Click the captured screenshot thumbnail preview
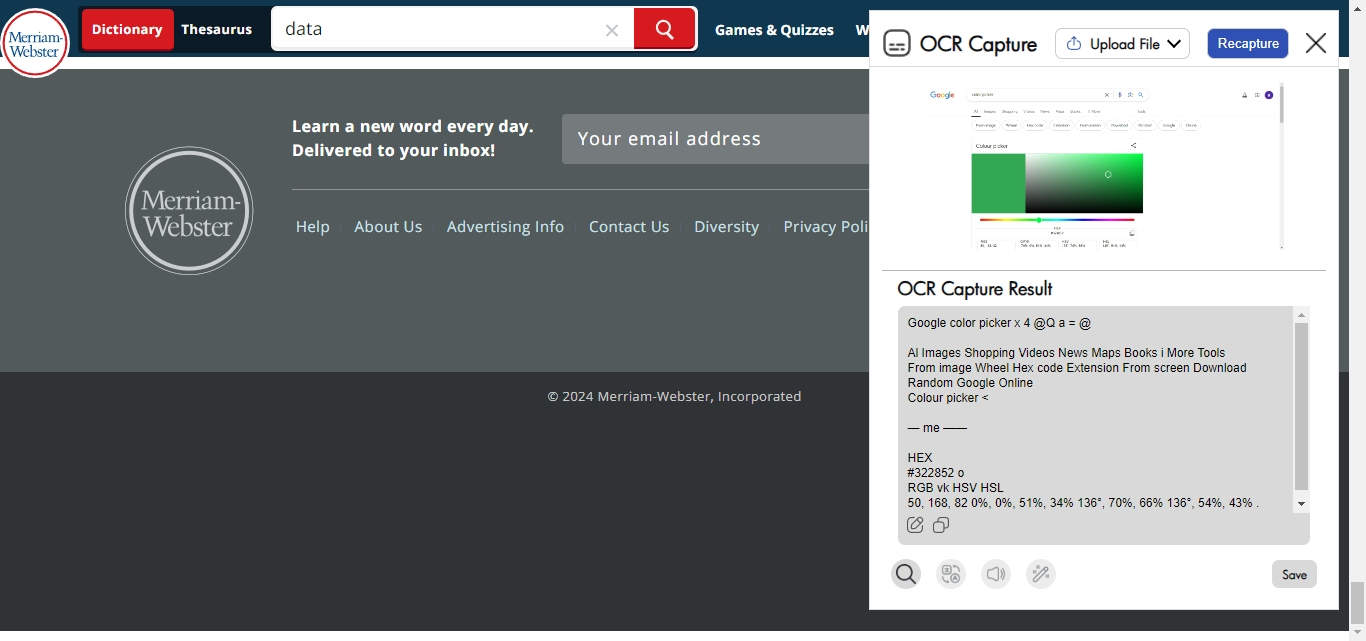1366x641 pixels. [1103, 166]
